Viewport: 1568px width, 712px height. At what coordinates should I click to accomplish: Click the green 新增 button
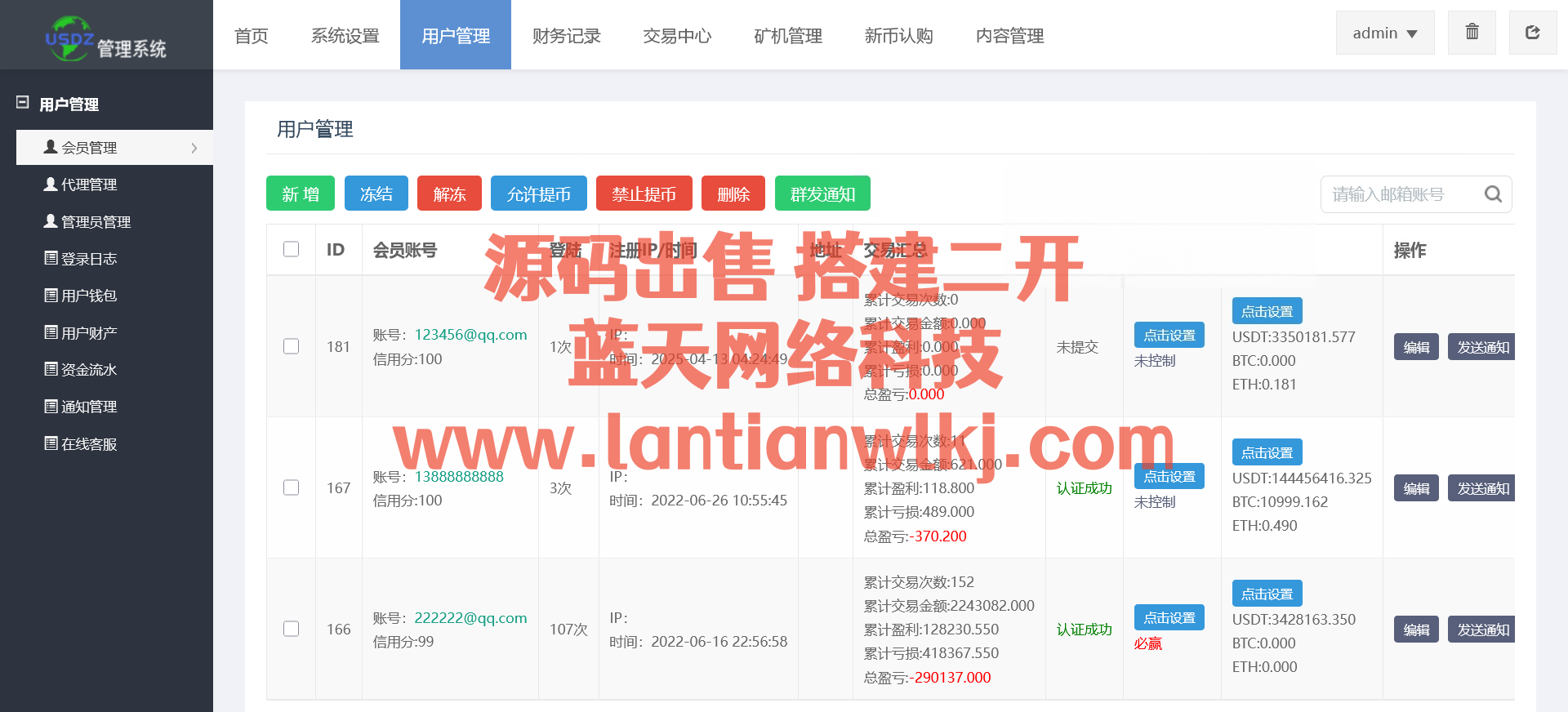click(x=300, y=194)
